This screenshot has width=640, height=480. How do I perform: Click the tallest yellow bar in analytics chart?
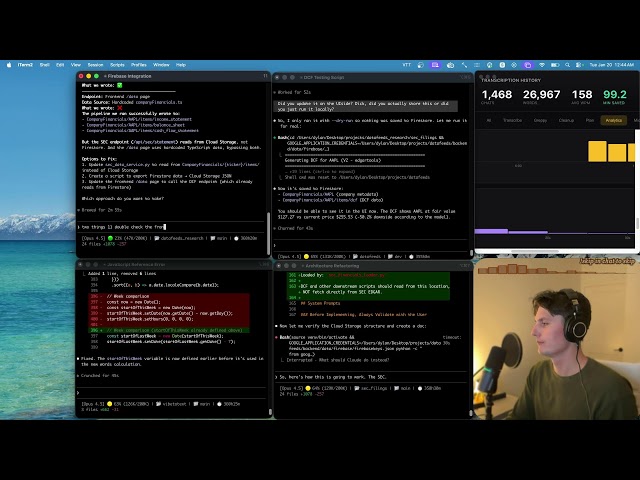coord(597,151)
